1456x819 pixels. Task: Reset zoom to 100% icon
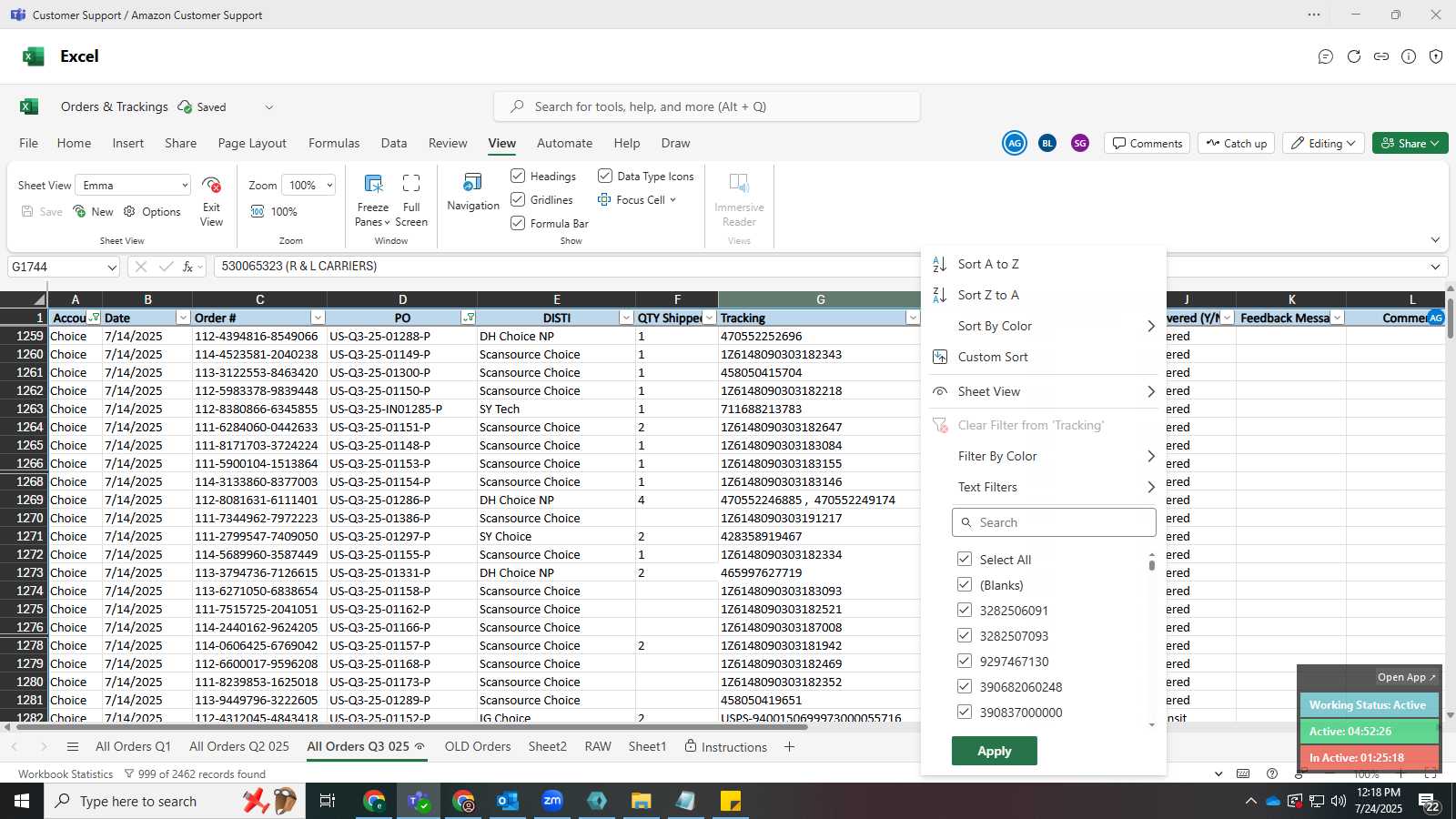click(258, 211)
